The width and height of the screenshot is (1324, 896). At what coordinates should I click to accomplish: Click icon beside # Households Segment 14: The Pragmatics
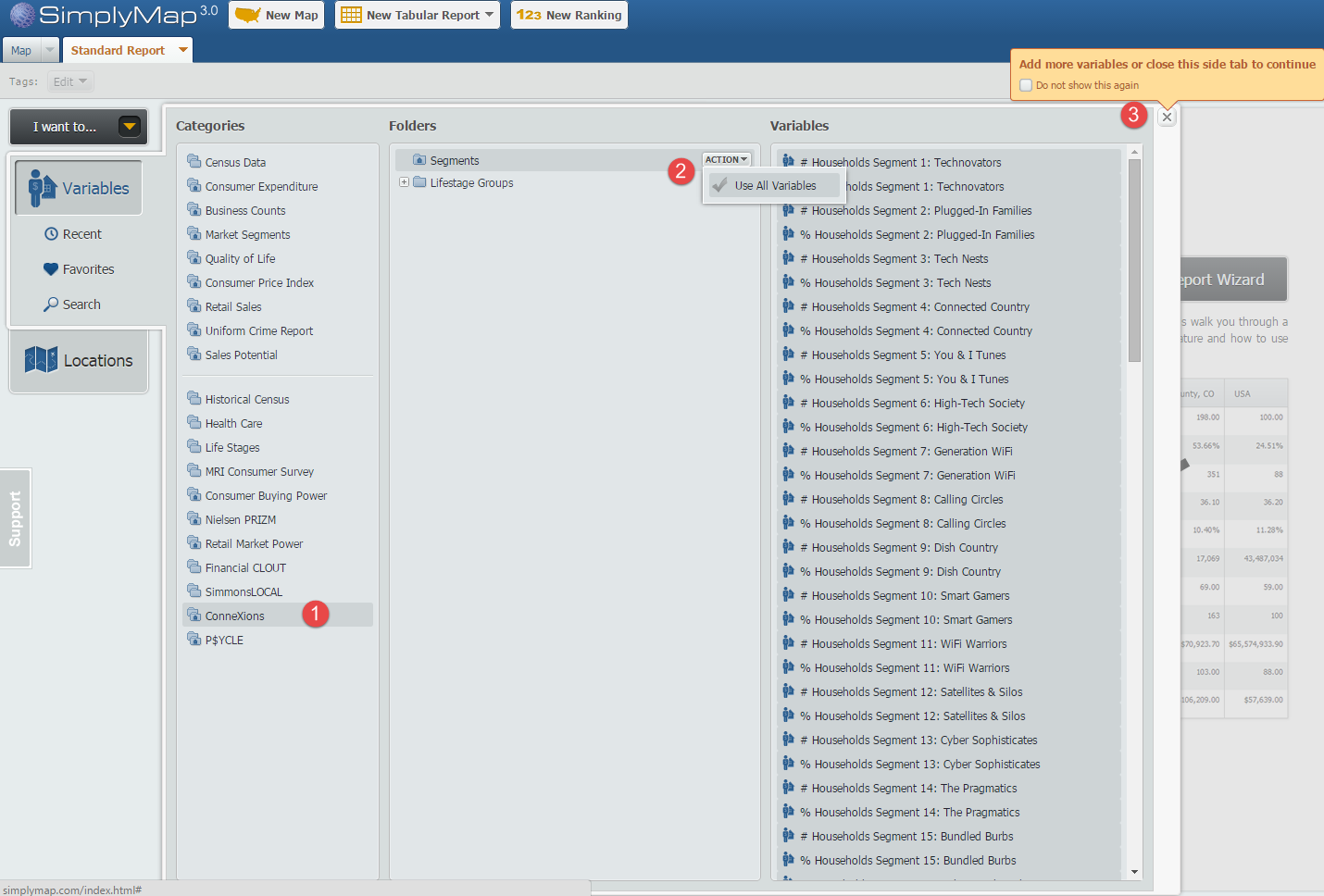[x=788, y=788]
